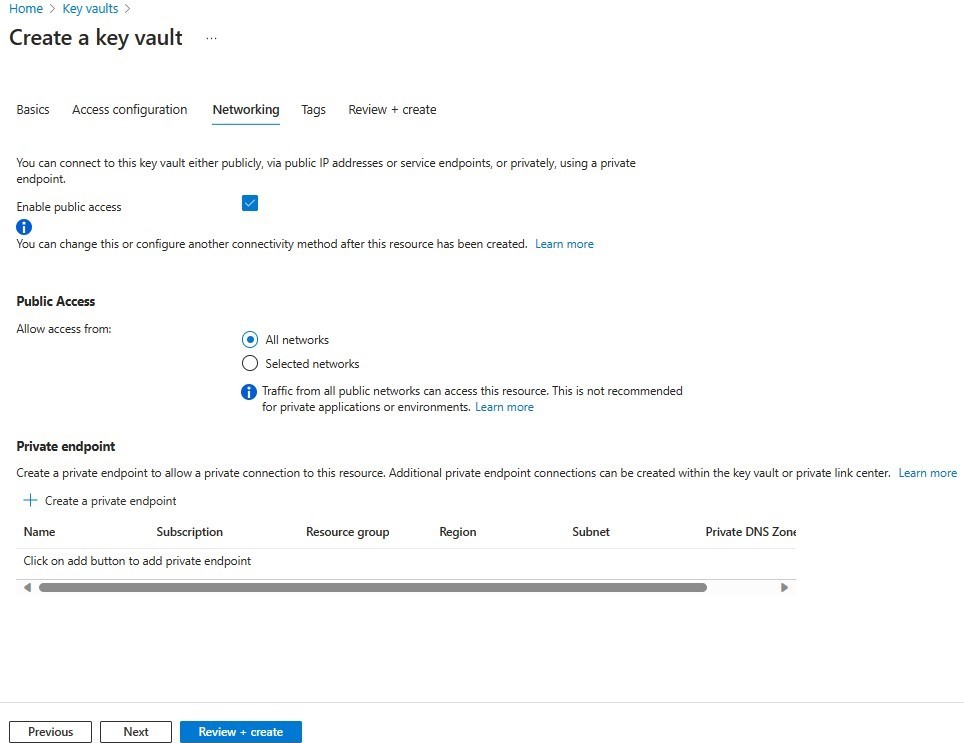Viewport: 964px width, 743px height.
Task: Disable the Enable public access checkbox
Action: click(250, 203)
